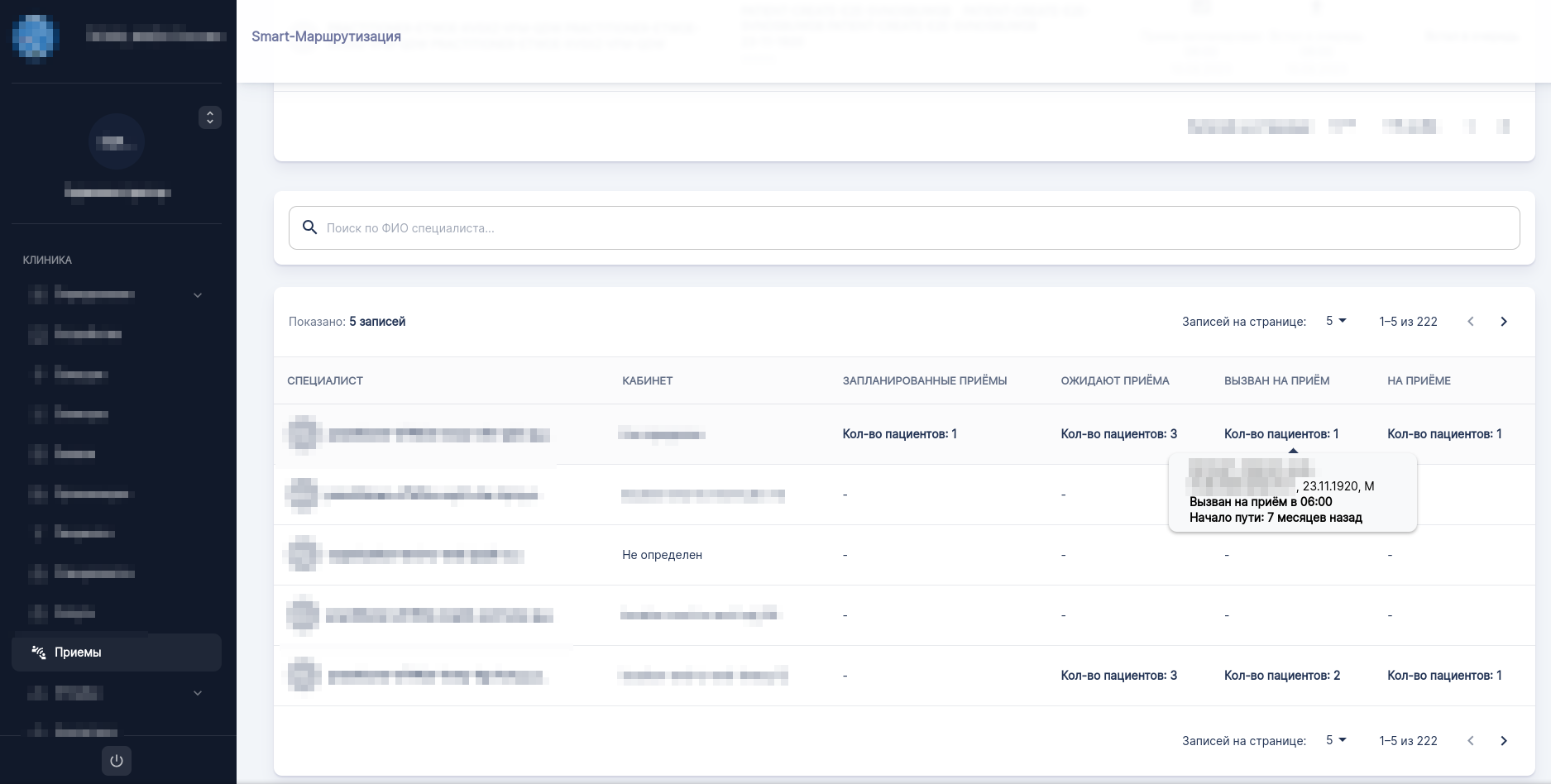1551x784 pixels.
Task: Click first row's Запланированные приёмы patient count
Action: (899, 434)
